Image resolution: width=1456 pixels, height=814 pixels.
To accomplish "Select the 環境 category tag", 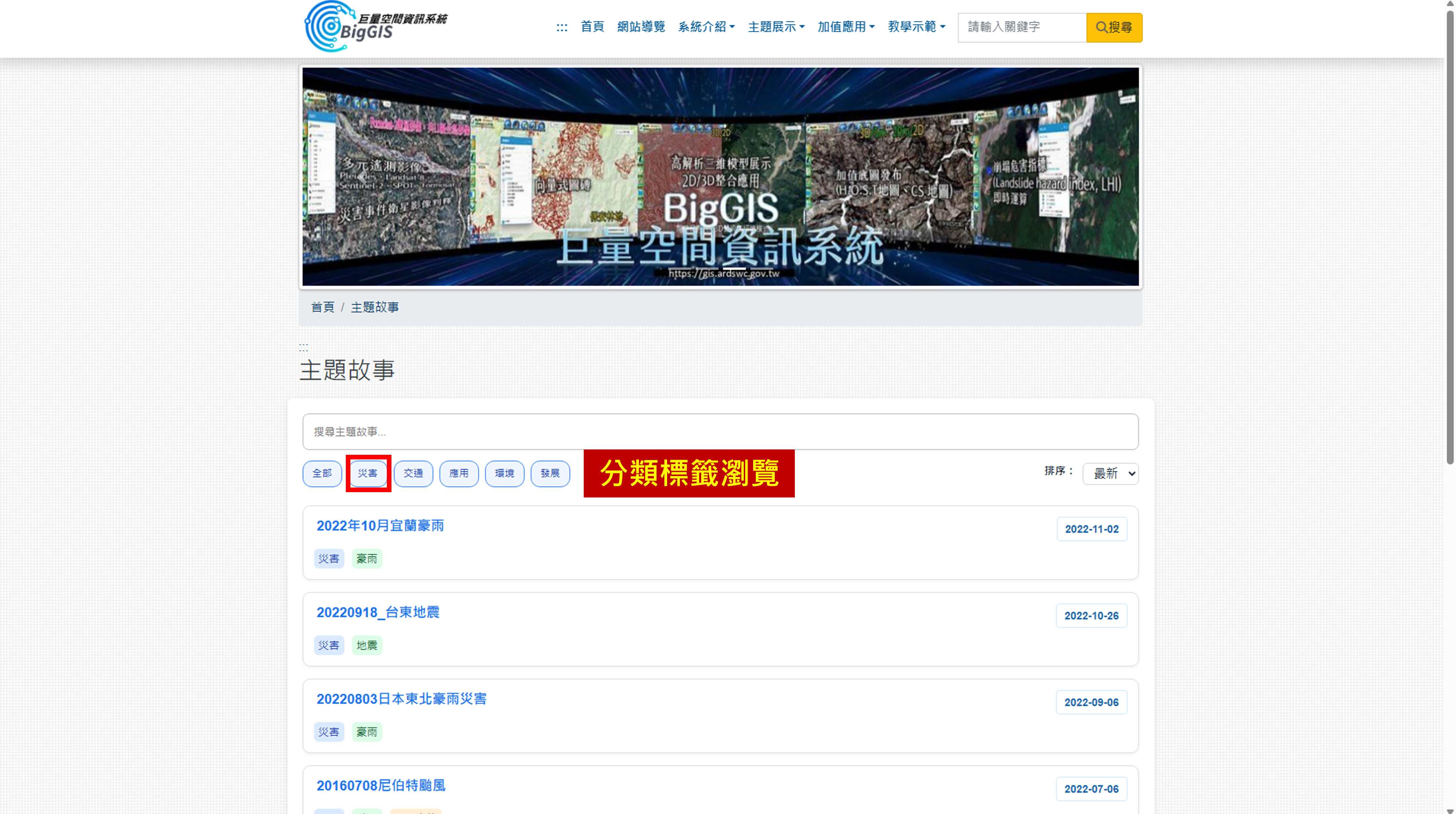I will [504, 473].
